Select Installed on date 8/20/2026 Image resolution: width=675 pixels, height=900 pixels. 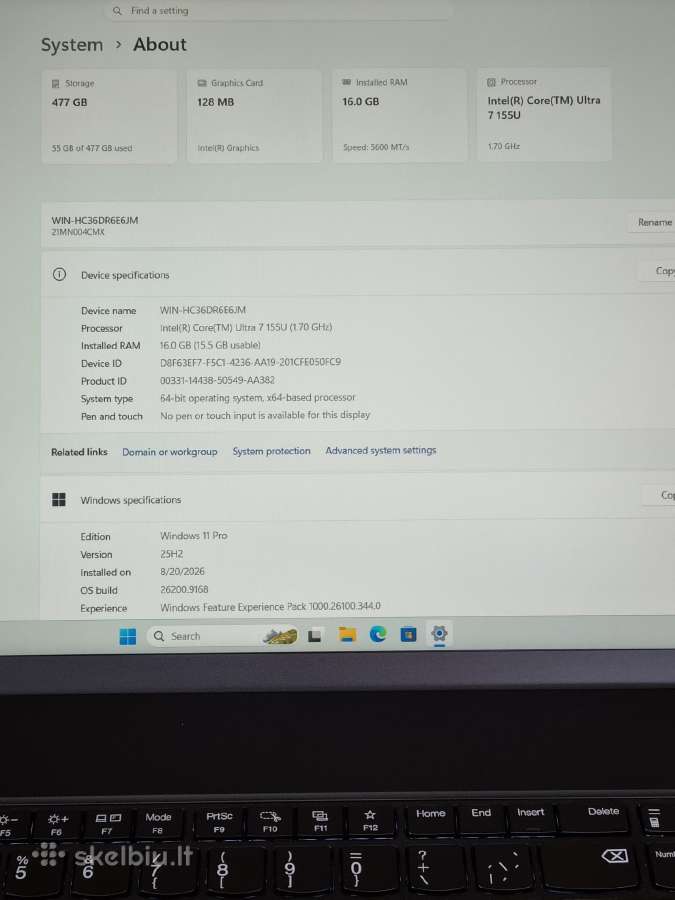182,572
